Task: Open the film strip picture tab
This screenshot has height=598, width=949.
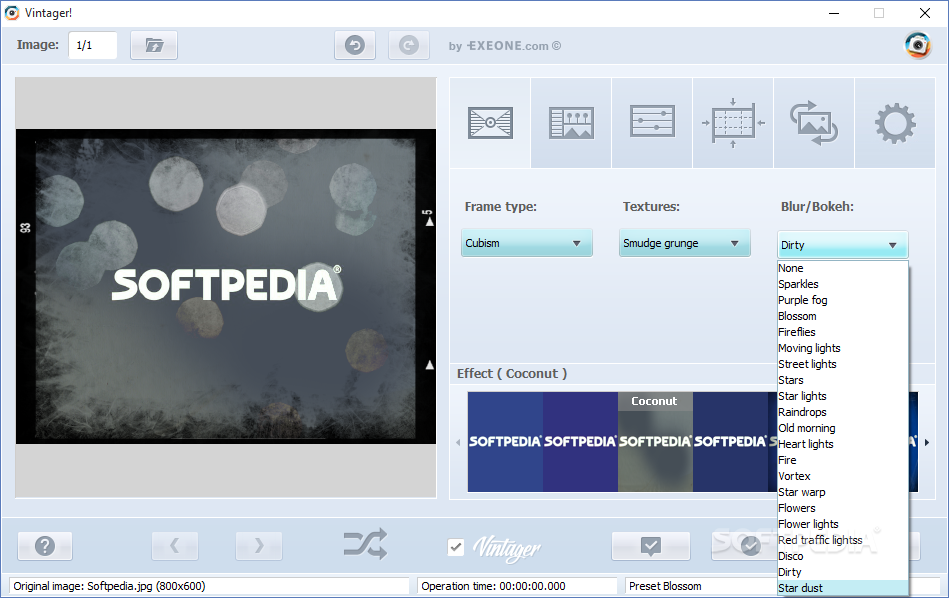Action: (x=571, y=123)
